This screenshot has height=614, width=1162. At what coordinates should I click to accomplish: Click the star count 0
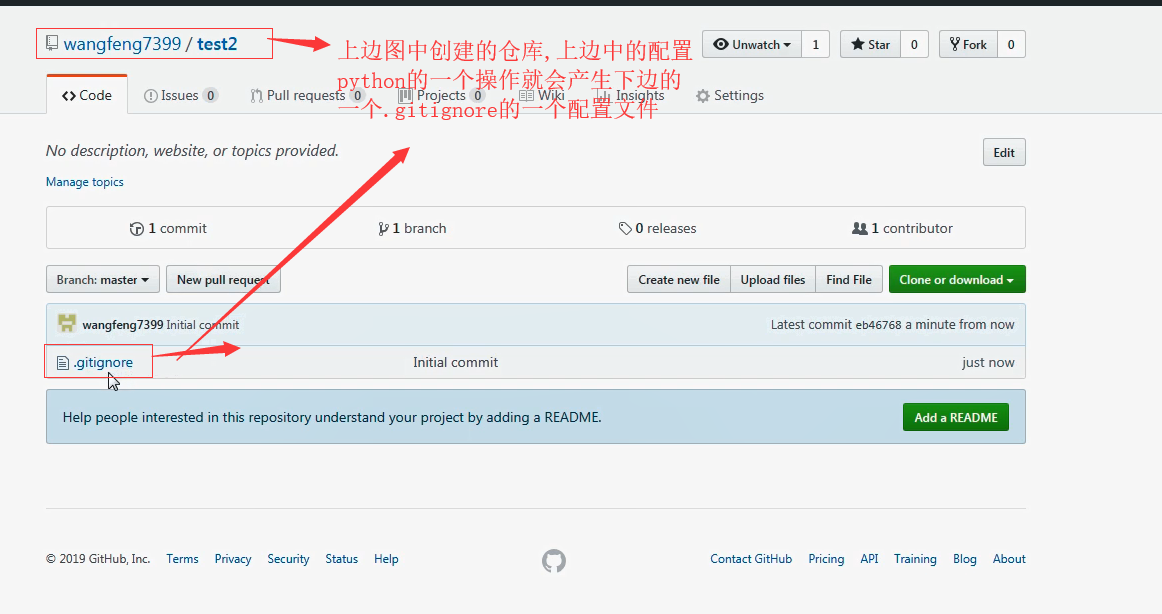914,44
